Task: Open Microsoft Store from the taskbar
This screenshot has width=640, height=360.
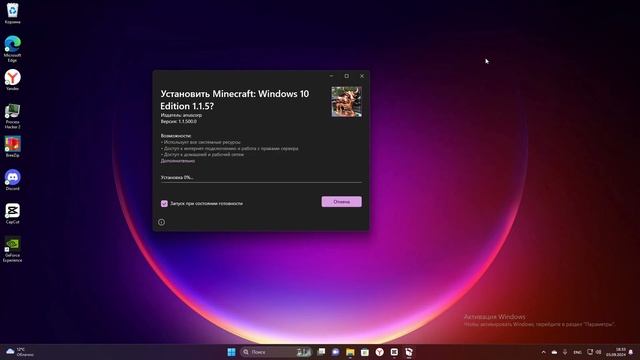Action: pos(365,352)
